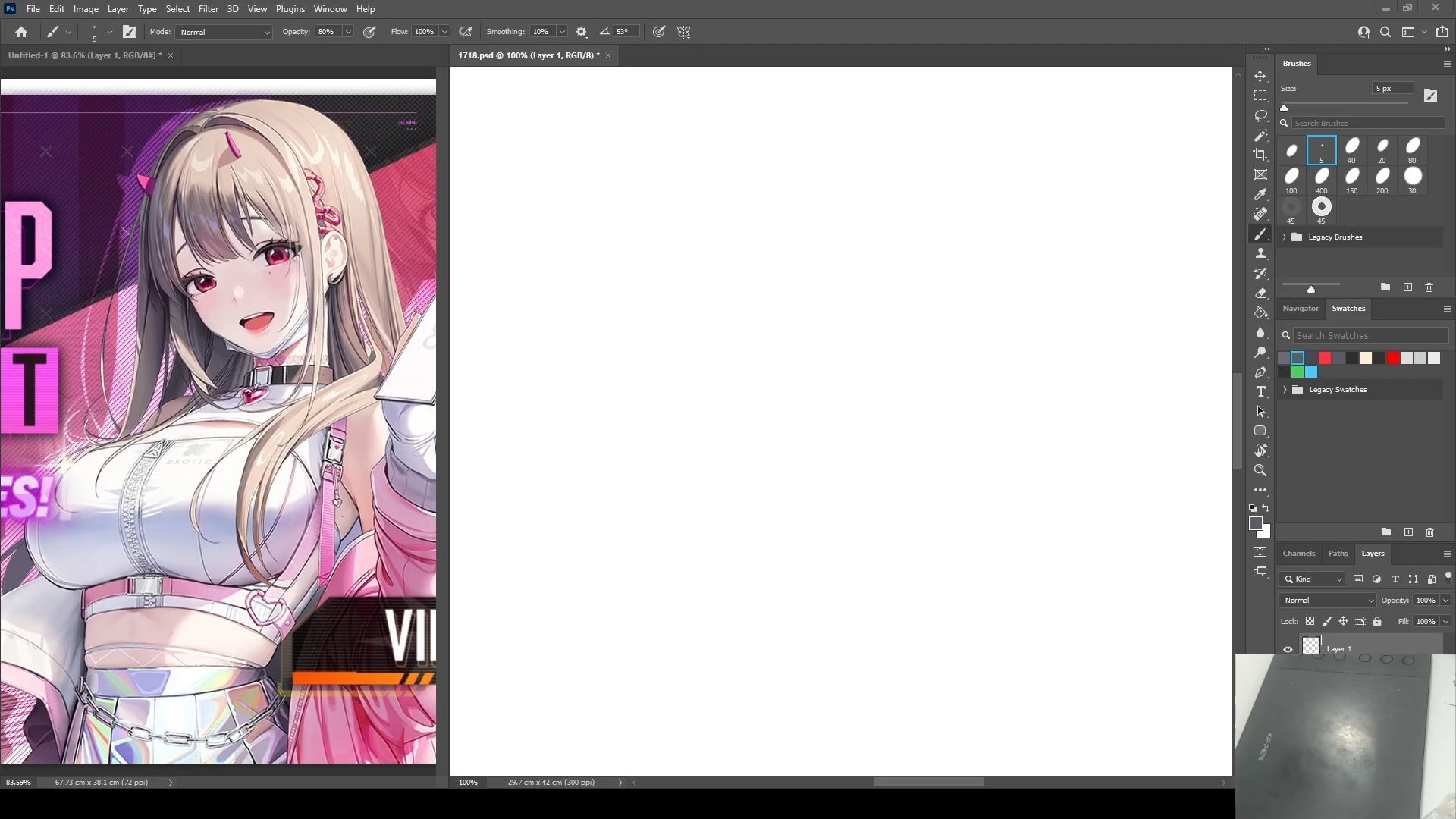Click the Search Swatches field

click(1370, 335)
